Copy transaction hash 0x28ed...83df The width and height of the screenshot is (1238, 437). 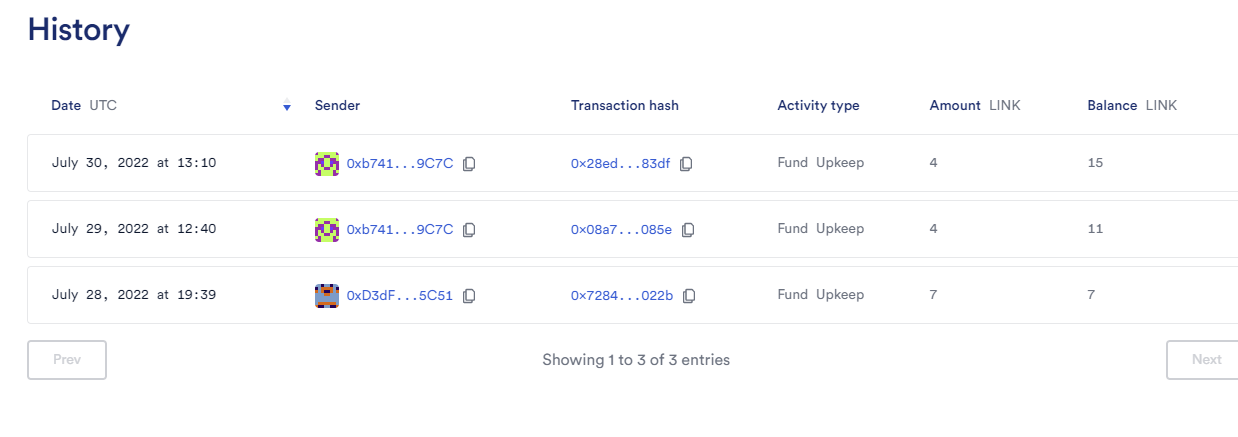686,163
